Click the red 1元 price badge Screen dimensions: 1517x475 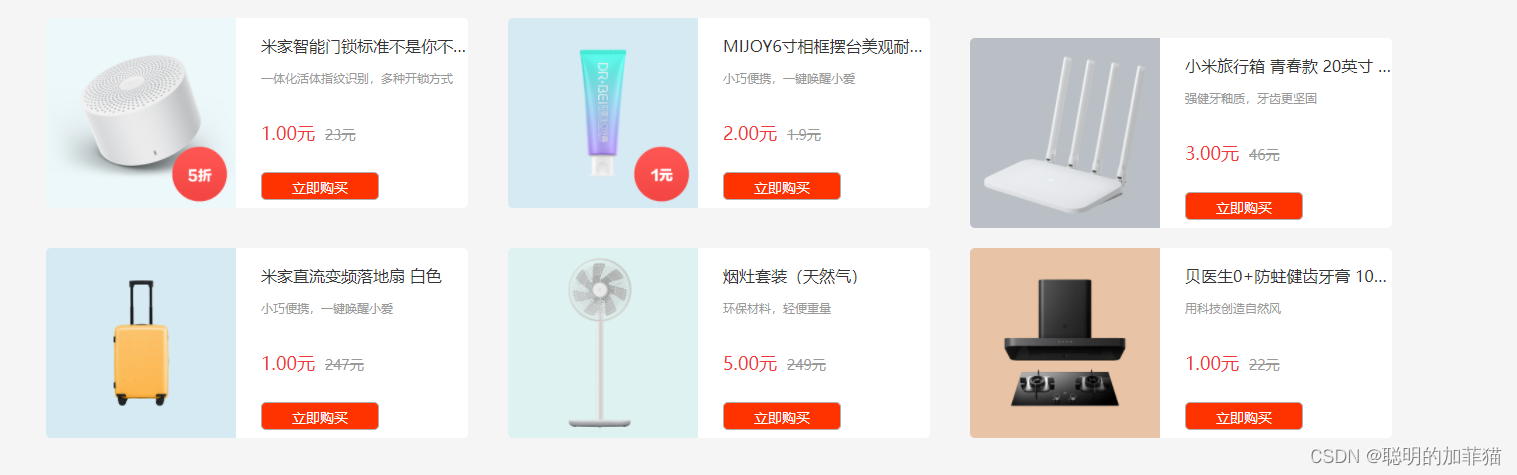point(662,175)
